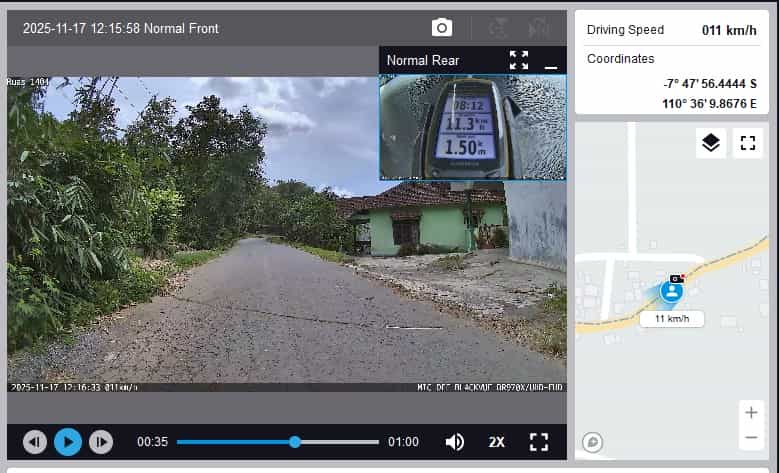Zoom out on the map
Screen dimensions: 779x473
(x=750, y=438)
